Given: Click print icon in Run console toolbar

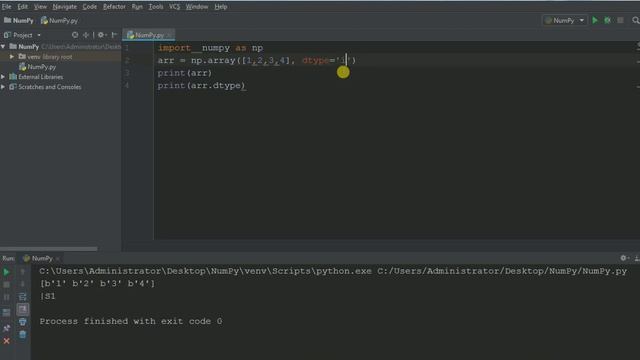Looking at the screenshot, I should [22, 322].
